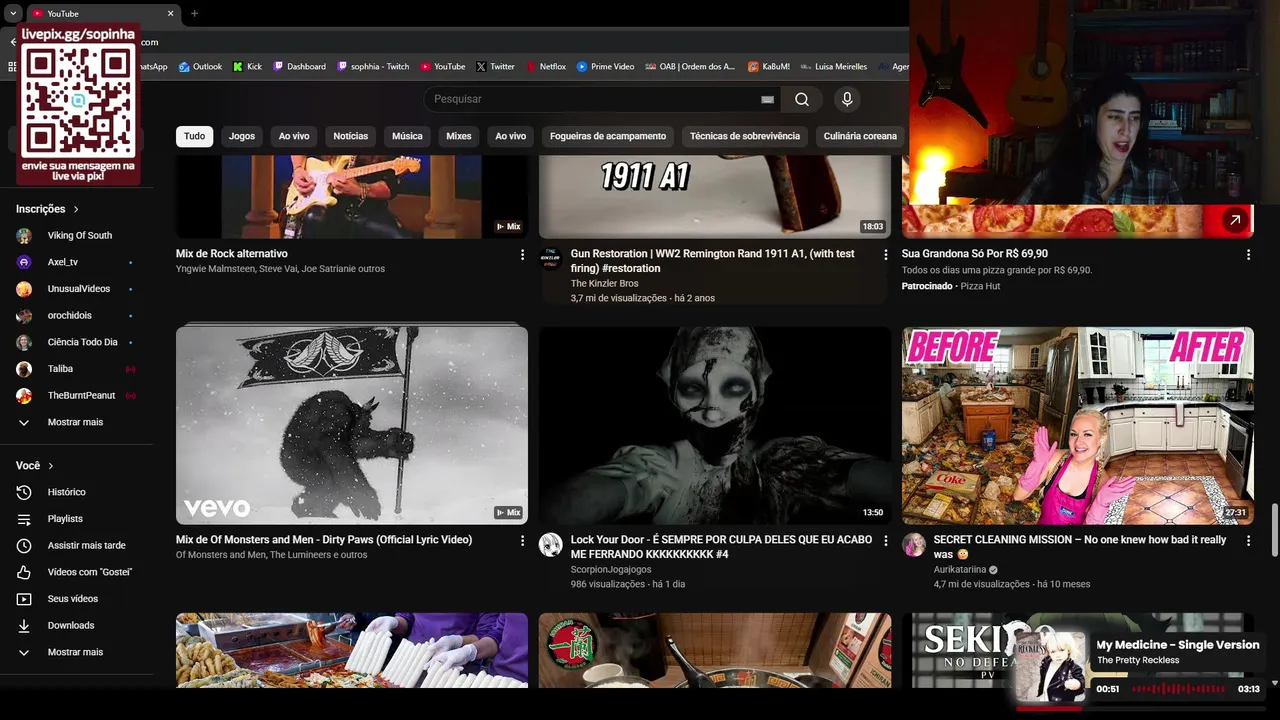Open Inscrições section chevron
The width and height of the screenshot is (1280, 720).
(x=76, y=209)
